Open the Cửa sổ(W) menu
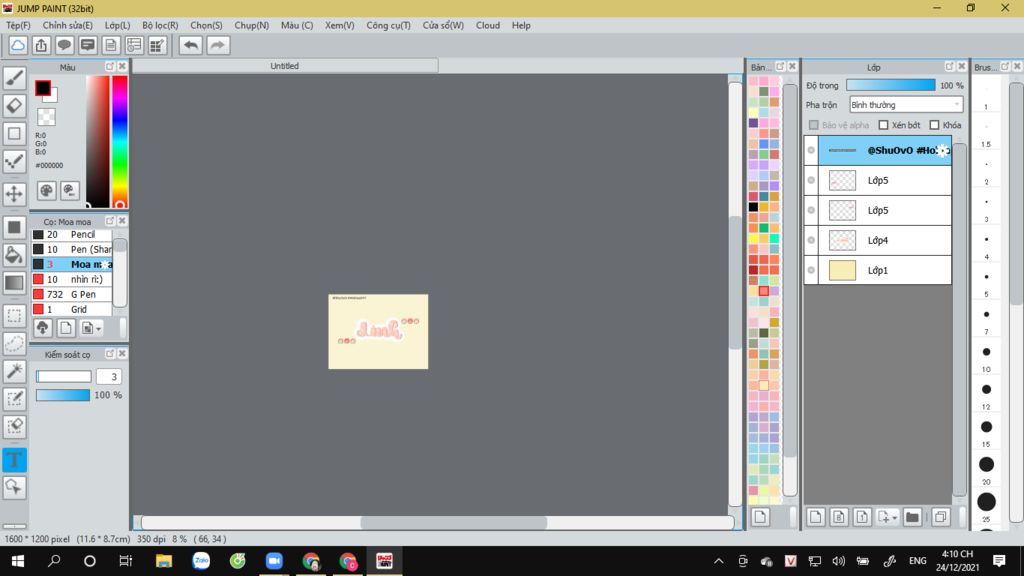 click(443, 25)
